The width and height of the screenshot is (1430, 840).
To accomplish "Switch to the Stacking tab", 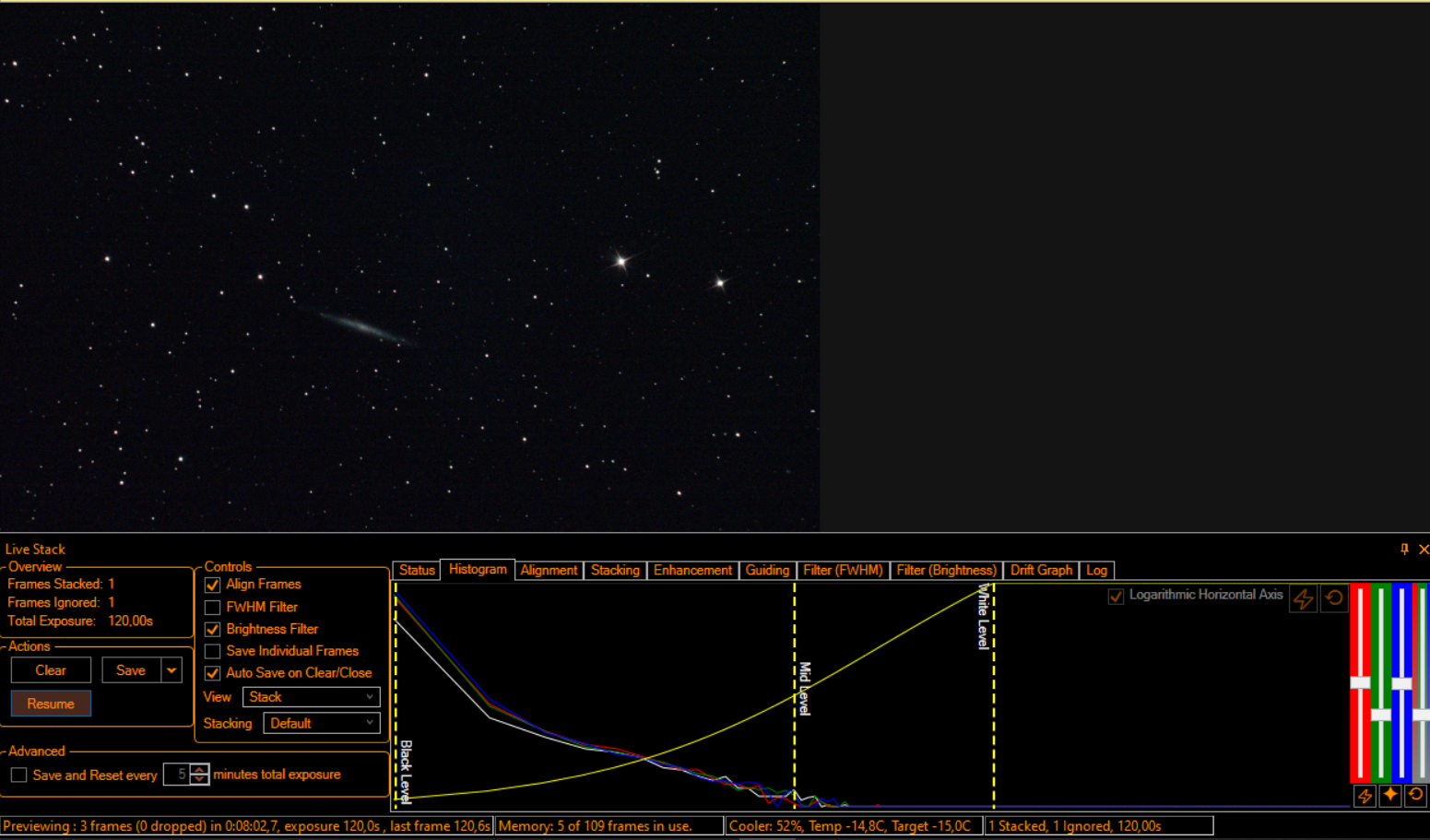I will pos(615,570).
